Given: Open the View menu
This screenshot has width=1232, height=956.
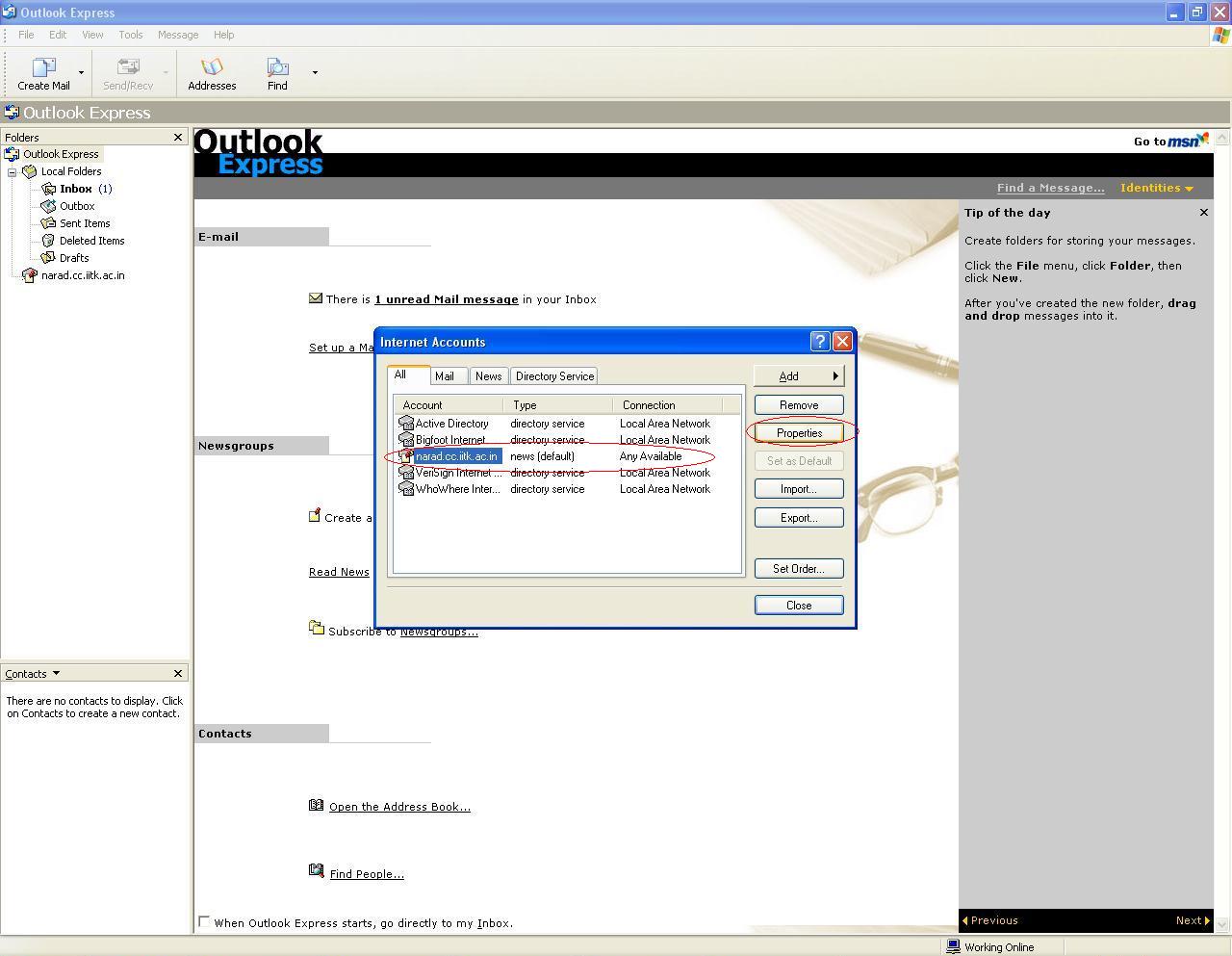Looking at the screenshot, I should (x=92, y=35).
